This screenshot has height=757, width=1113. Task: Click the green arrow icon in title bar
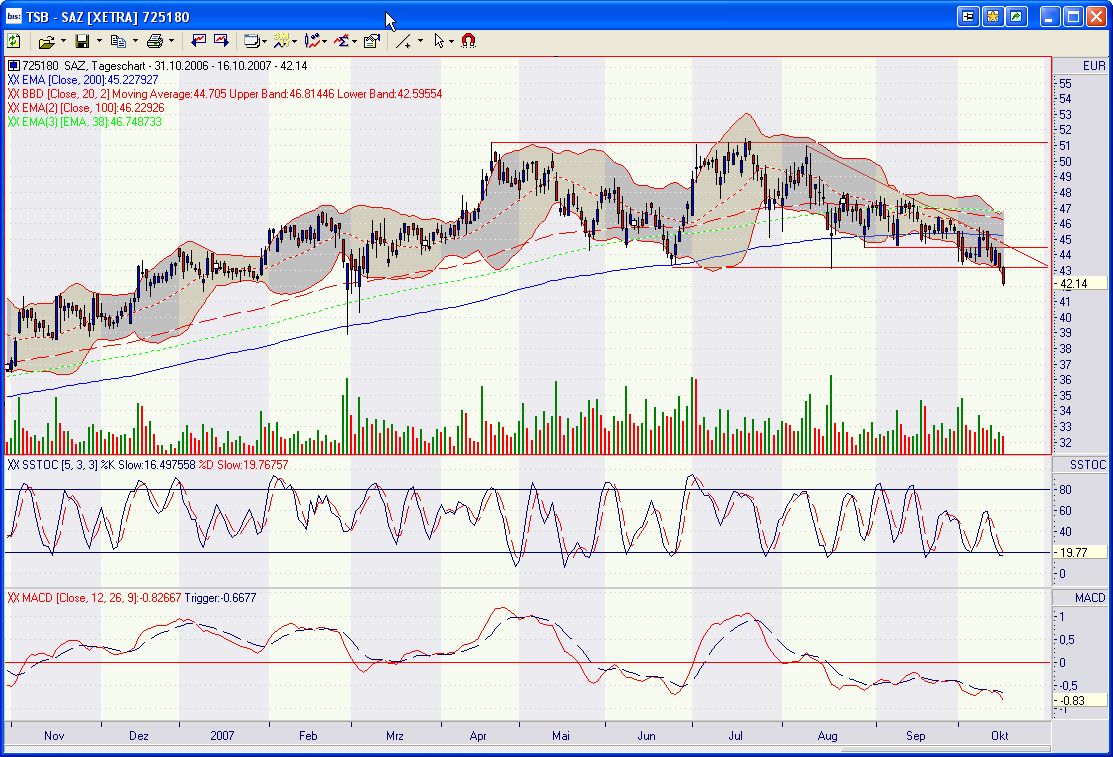coord(1016,17)
